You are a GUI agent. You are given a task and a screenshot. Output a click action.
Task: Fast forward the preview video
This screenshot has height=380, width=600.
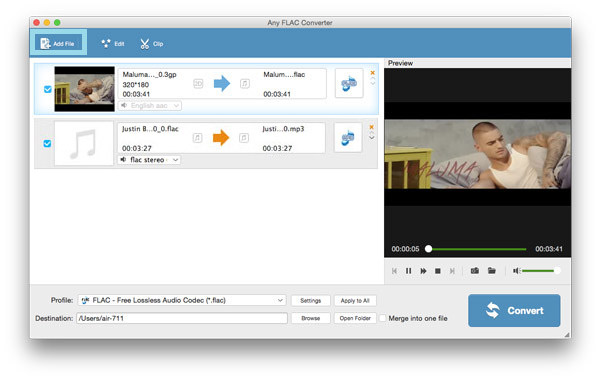pyautogui.click(x=423, y=271)
